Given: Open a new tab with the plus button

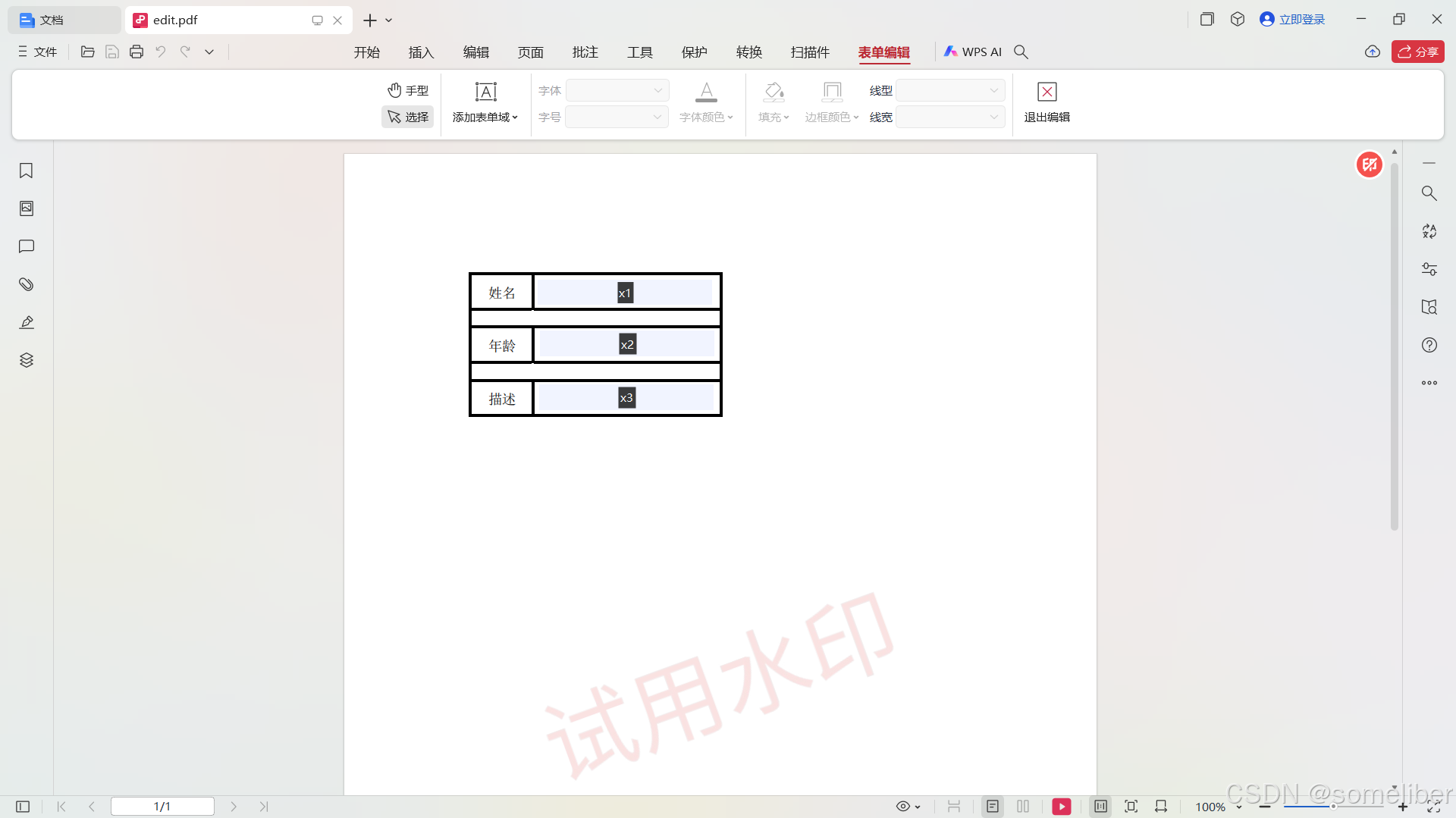Looking at the screenshot, I should (370, 20).
